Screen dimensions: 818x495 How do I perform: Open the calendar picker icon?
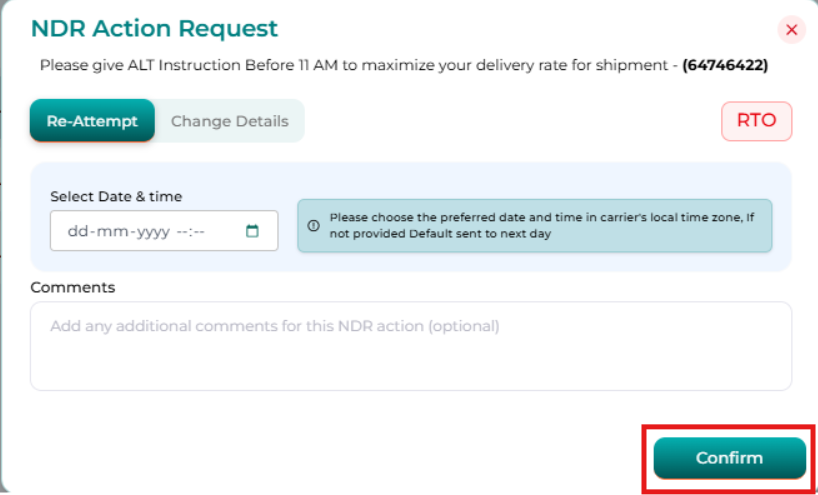(253, 231)
